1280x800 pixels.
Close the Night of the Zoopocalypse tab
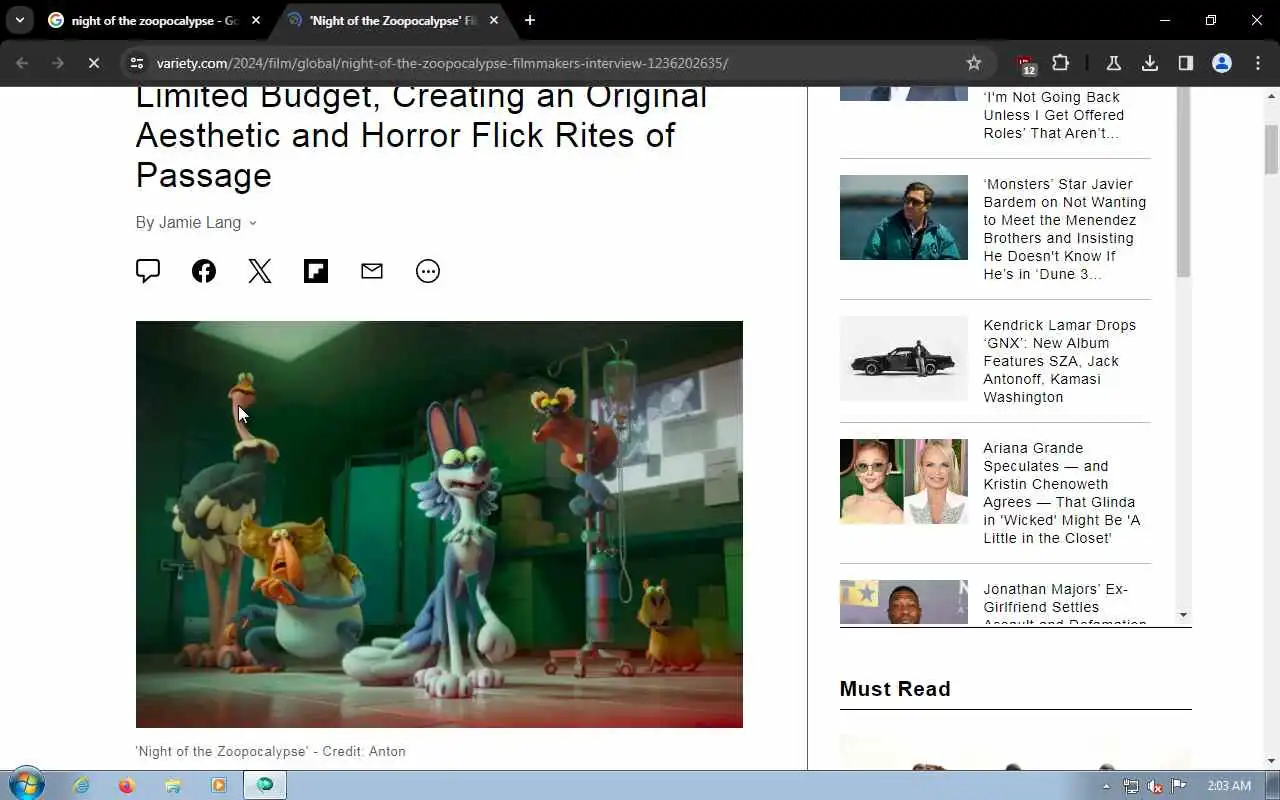(x=494, y=20)
